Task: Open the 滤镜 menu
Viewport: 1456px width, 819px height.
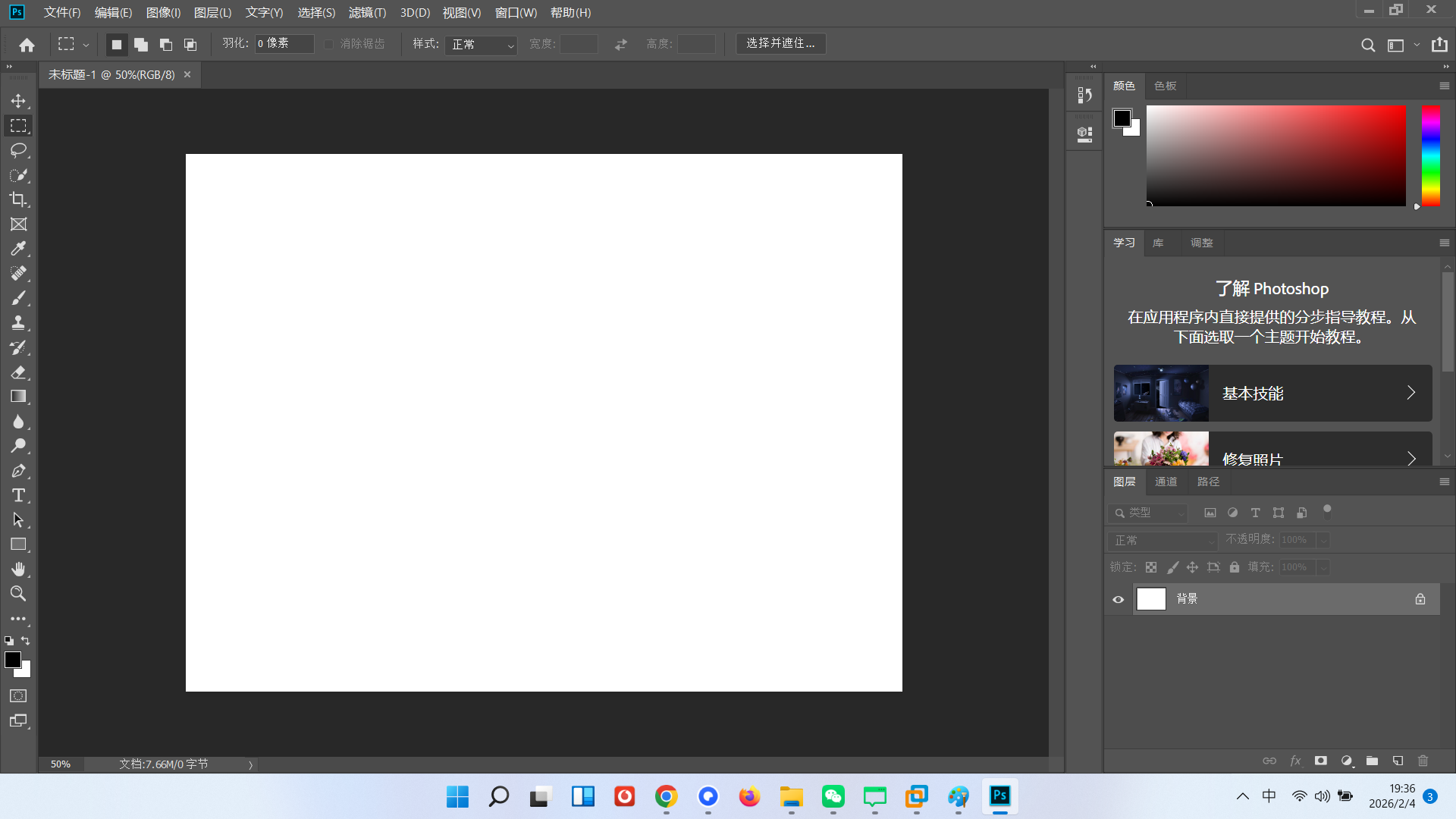Action: point(367,12)
